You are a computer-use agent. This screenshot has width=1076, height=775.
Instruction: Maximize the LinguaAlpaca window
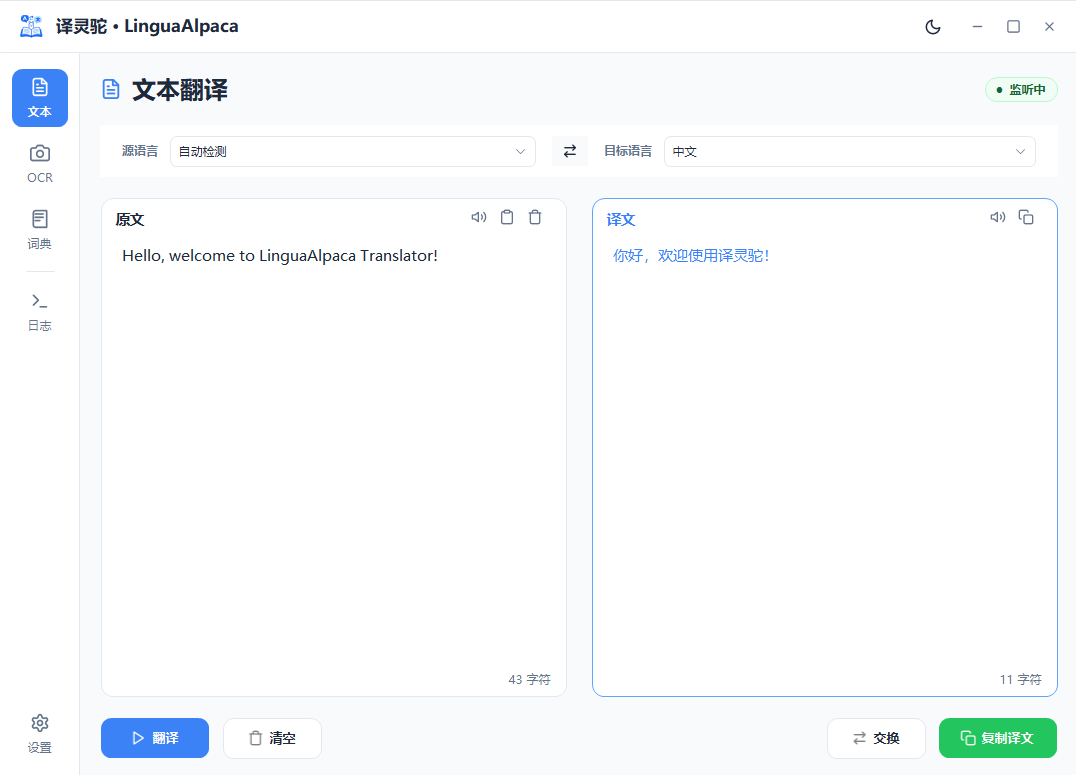click(1014, 27)
